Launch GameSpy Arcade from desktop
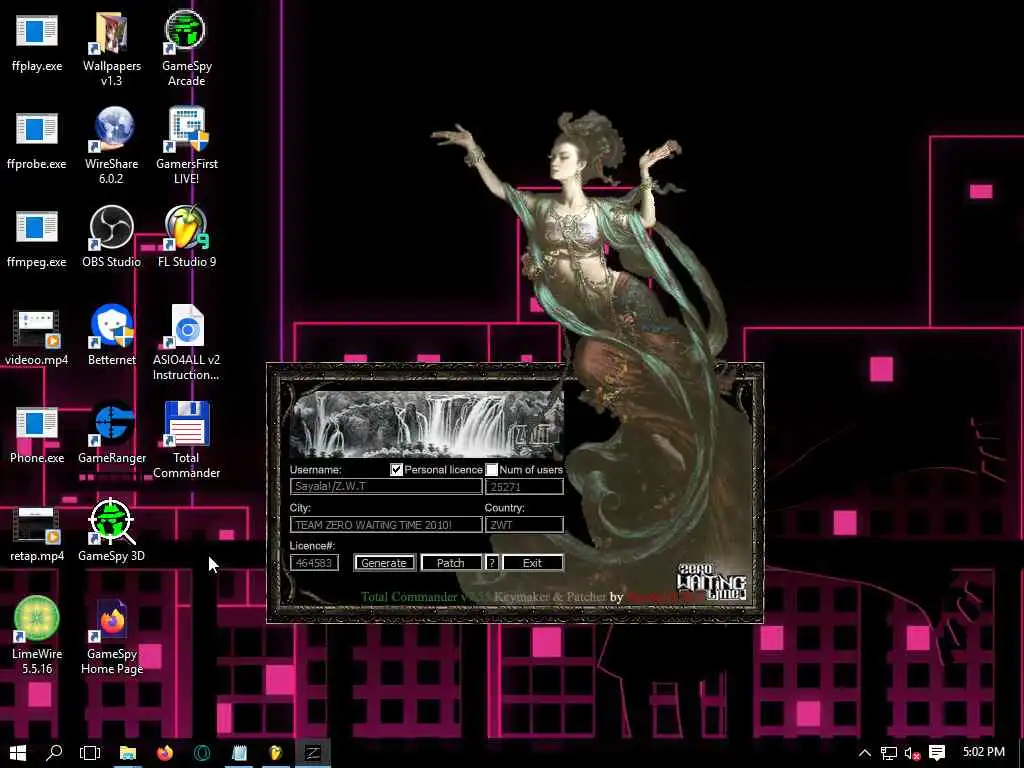Screen dimensions: 1024x768 [x=186, y=48]
